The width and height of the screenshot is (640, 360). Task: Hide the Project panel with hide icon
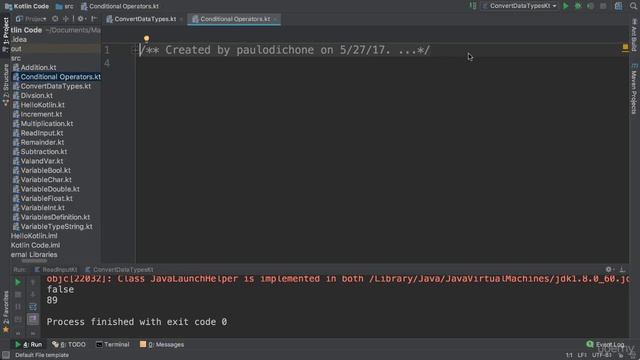[94, 19]
